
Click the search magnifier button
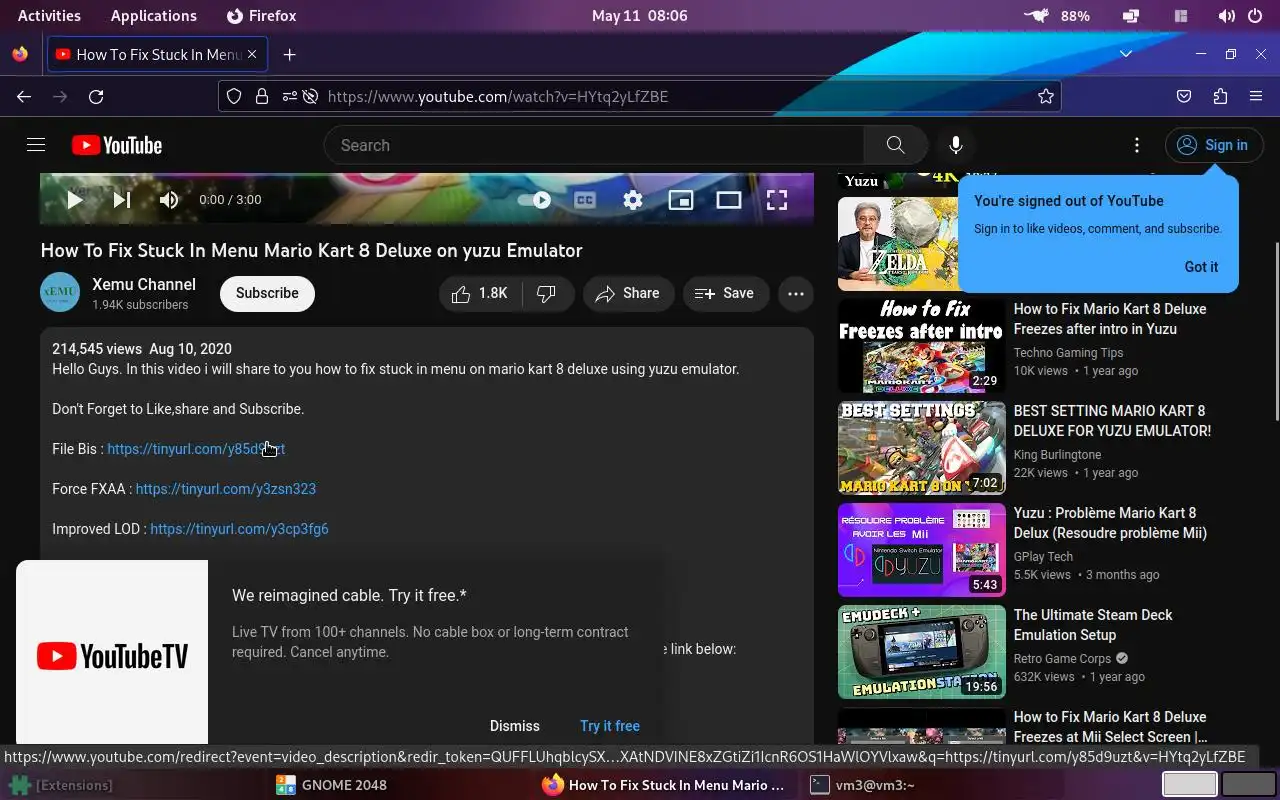click(896, 145)
